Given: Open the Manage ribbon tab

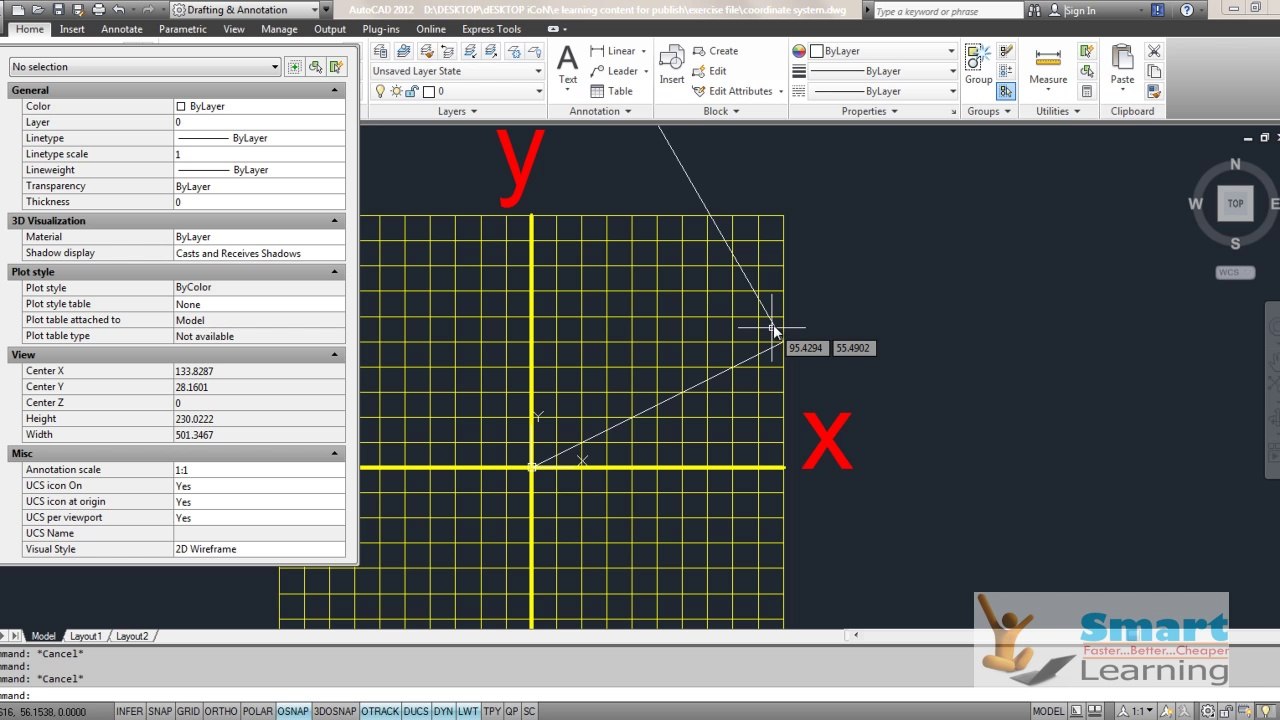Looking at the screenshot, I should (279, 29).
